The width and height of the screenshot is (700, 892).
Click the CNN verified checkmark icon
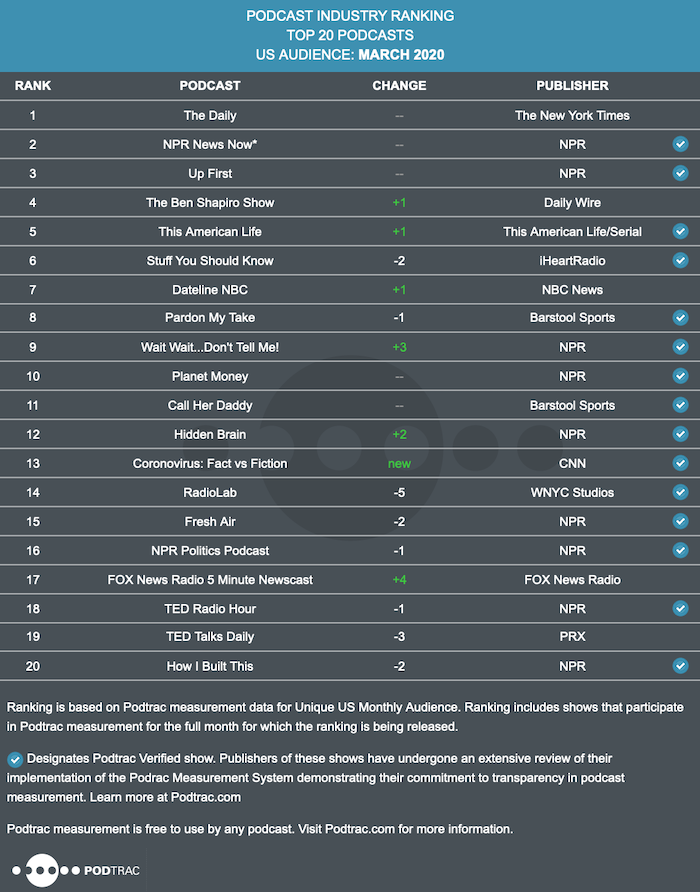coord(680,463)
